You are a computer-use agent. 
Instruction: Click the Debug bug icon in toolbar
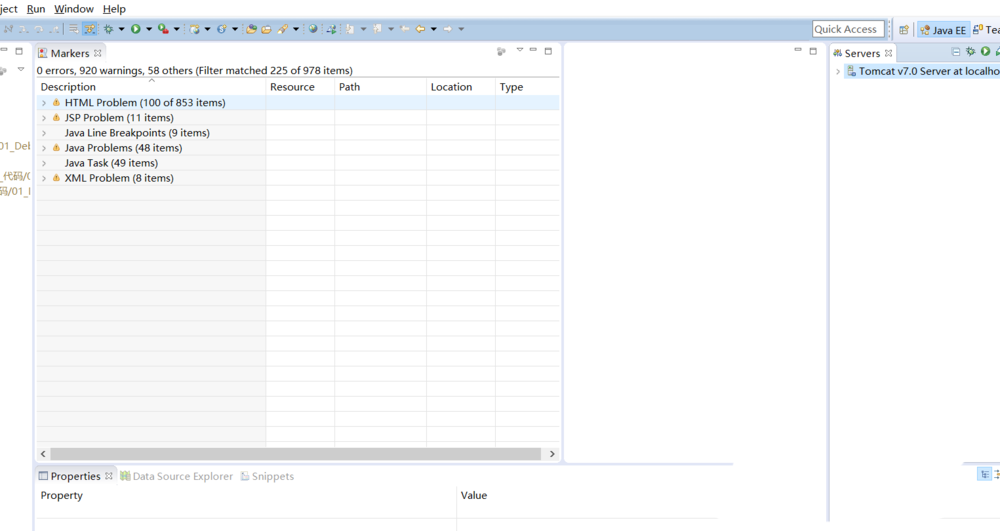point(108,29)
